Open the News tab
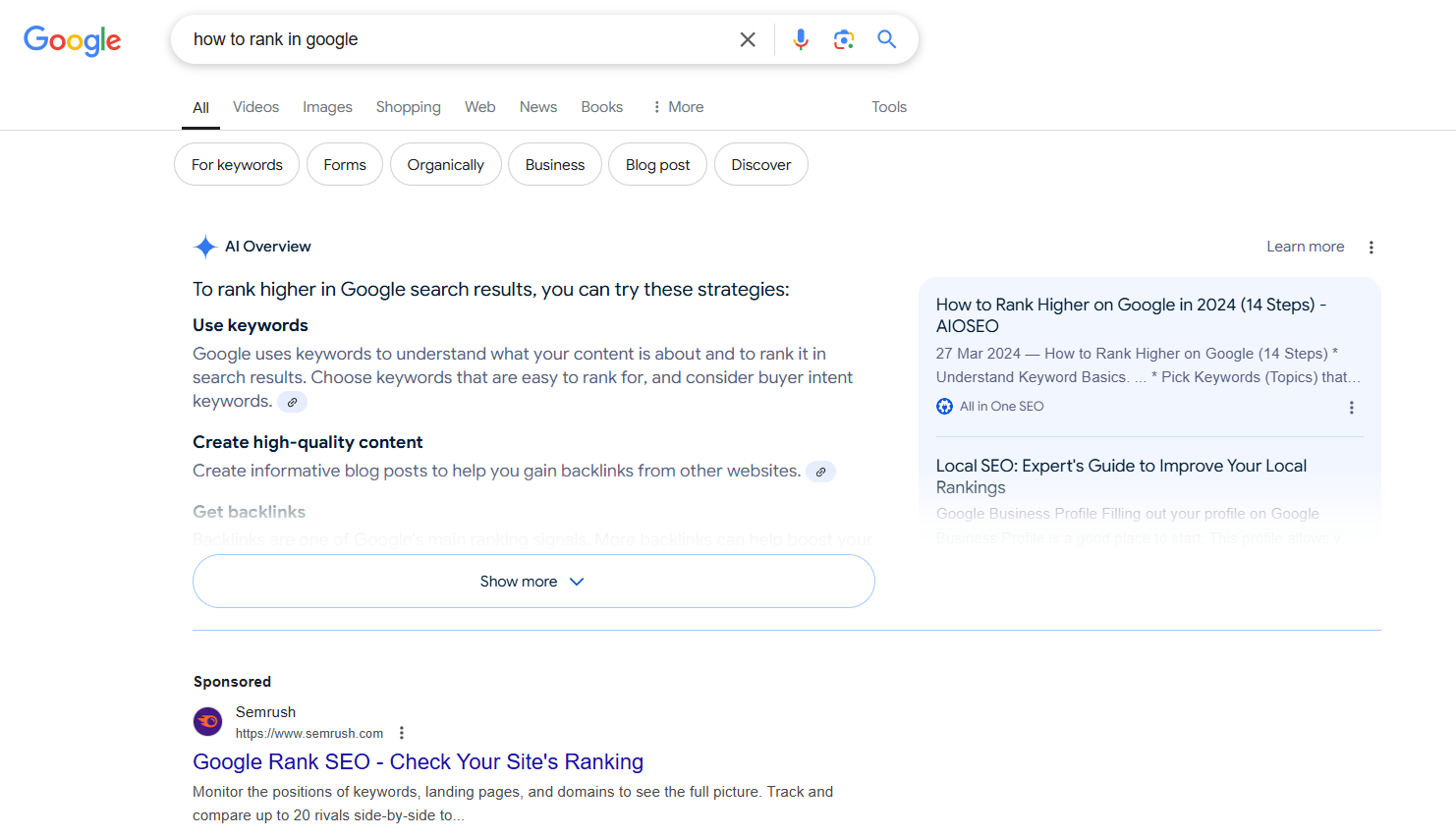This screenshot has width=1456, height=838. [538, 107]
